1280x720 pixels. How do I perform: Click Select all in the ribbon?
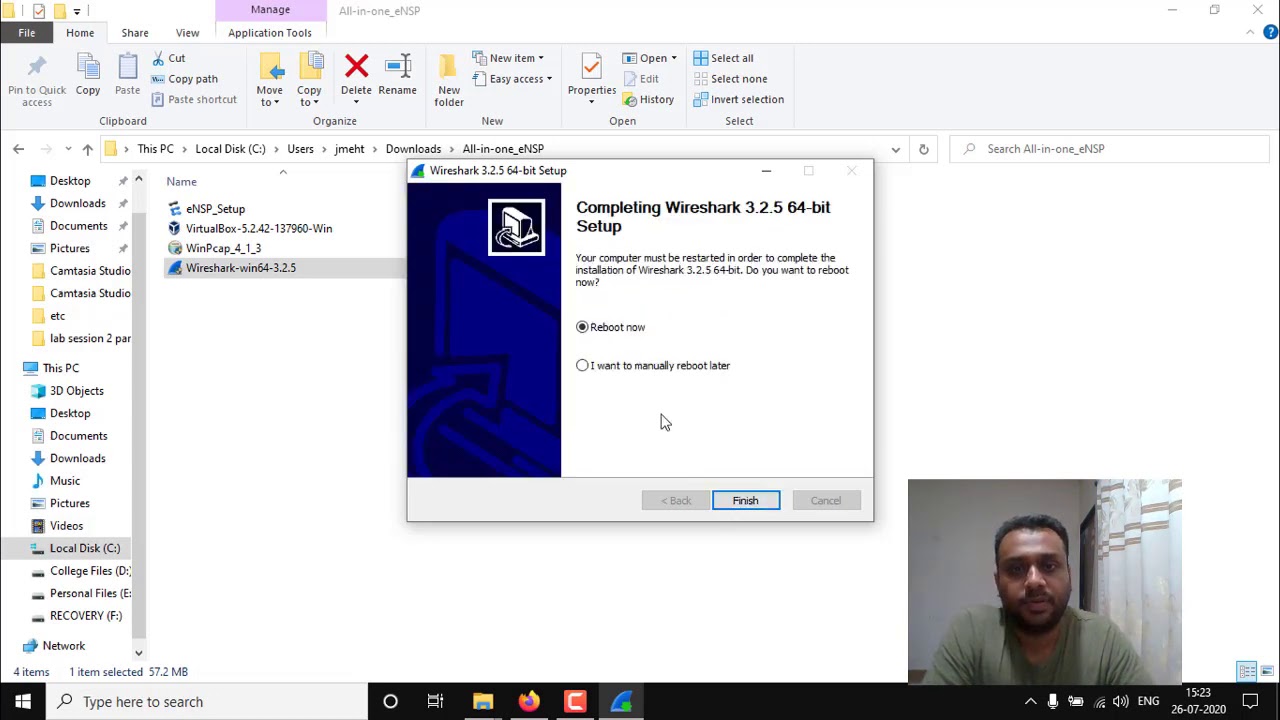(x=723, y=58)
